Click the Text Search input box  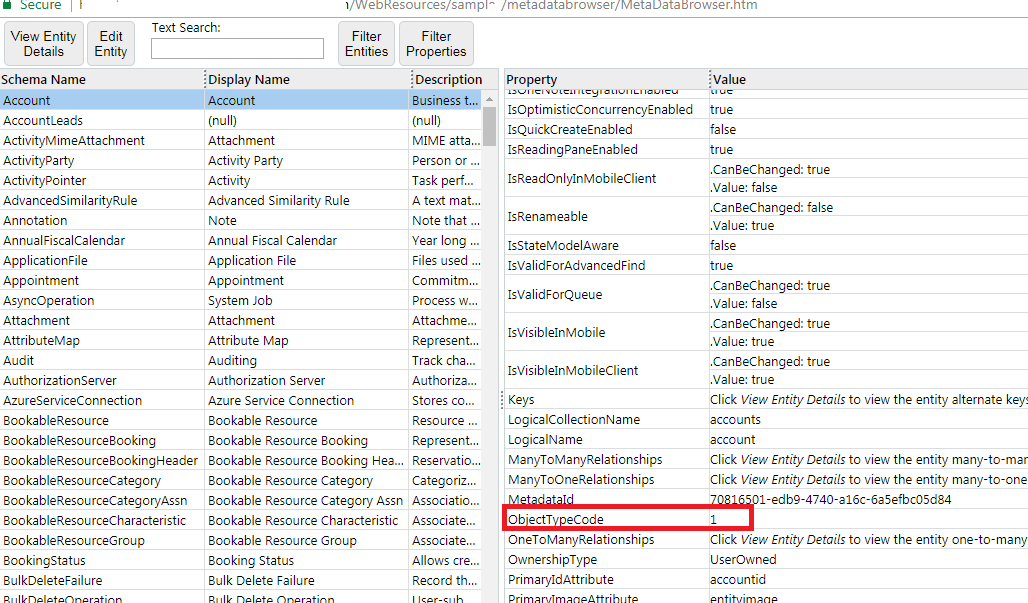(237, 48)
